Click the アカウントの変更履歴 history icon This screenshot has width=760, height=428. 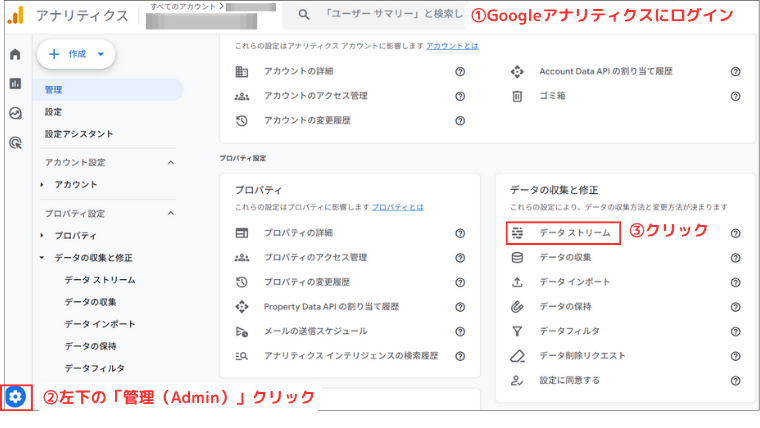coord(242,120)
